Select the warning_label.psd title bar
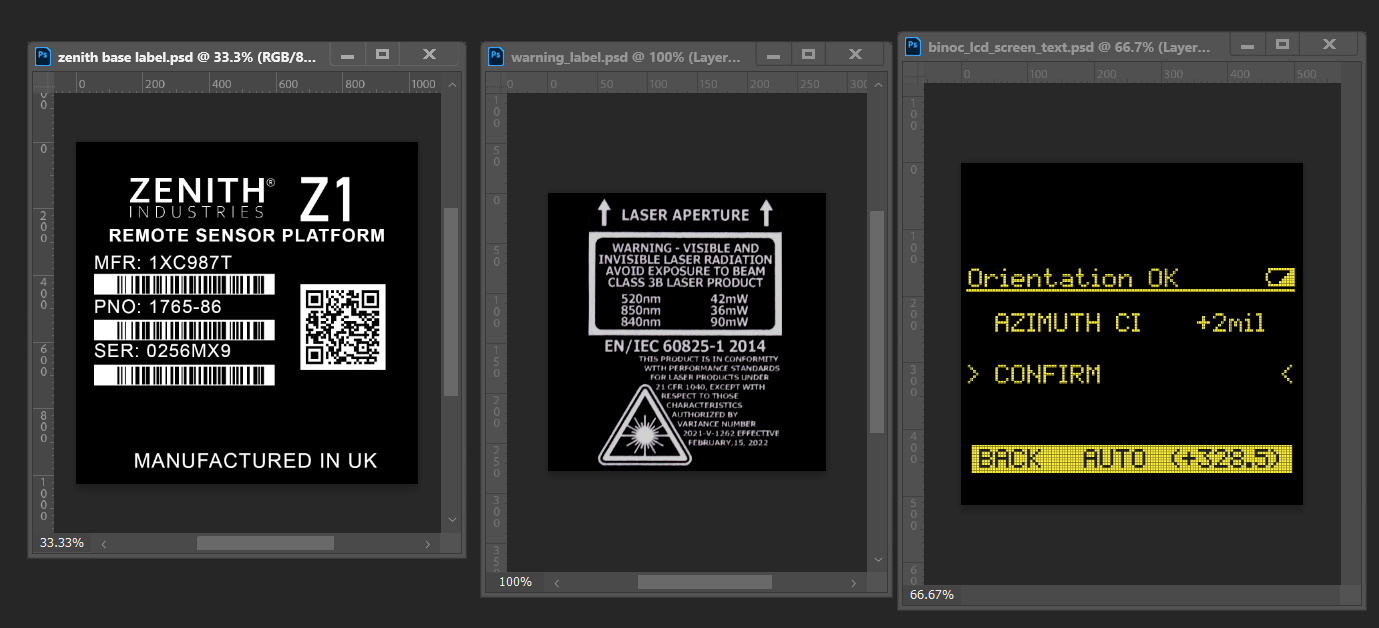 tap(625, 56)
